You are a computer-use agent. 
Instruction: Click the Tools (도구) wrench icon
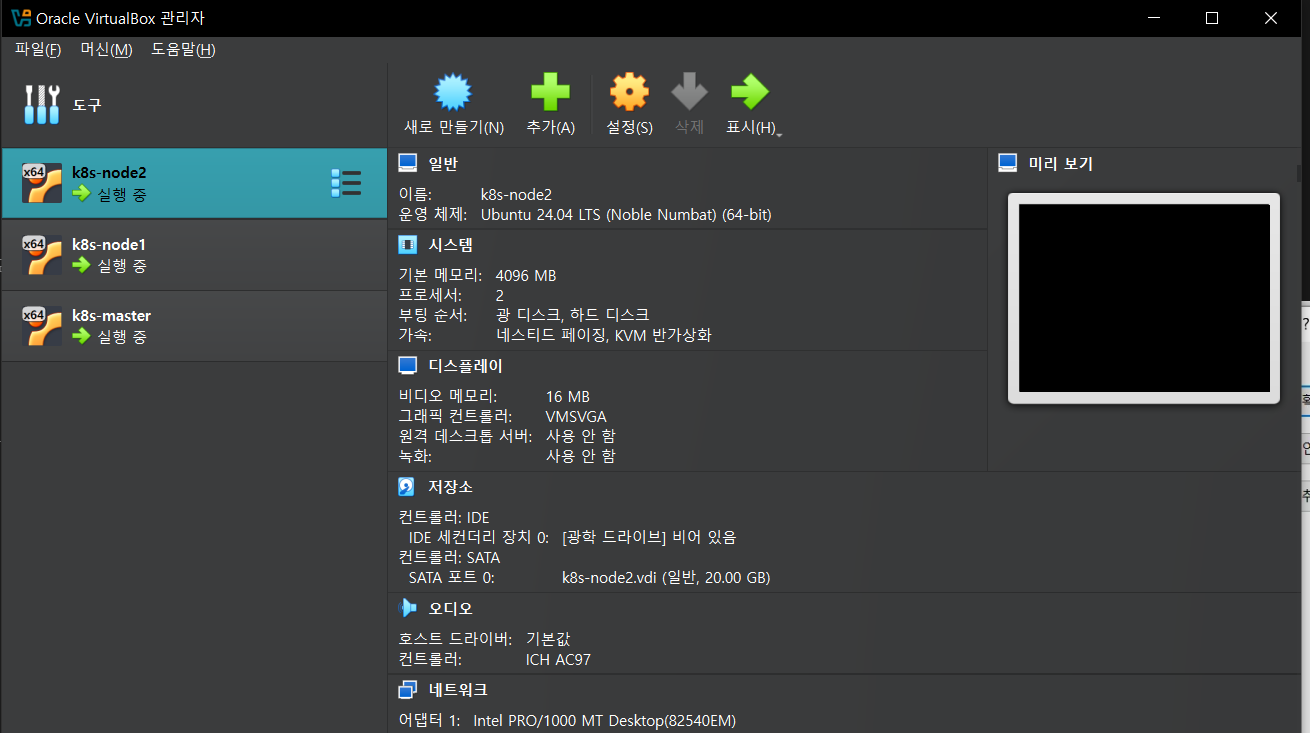coord(42,105)
